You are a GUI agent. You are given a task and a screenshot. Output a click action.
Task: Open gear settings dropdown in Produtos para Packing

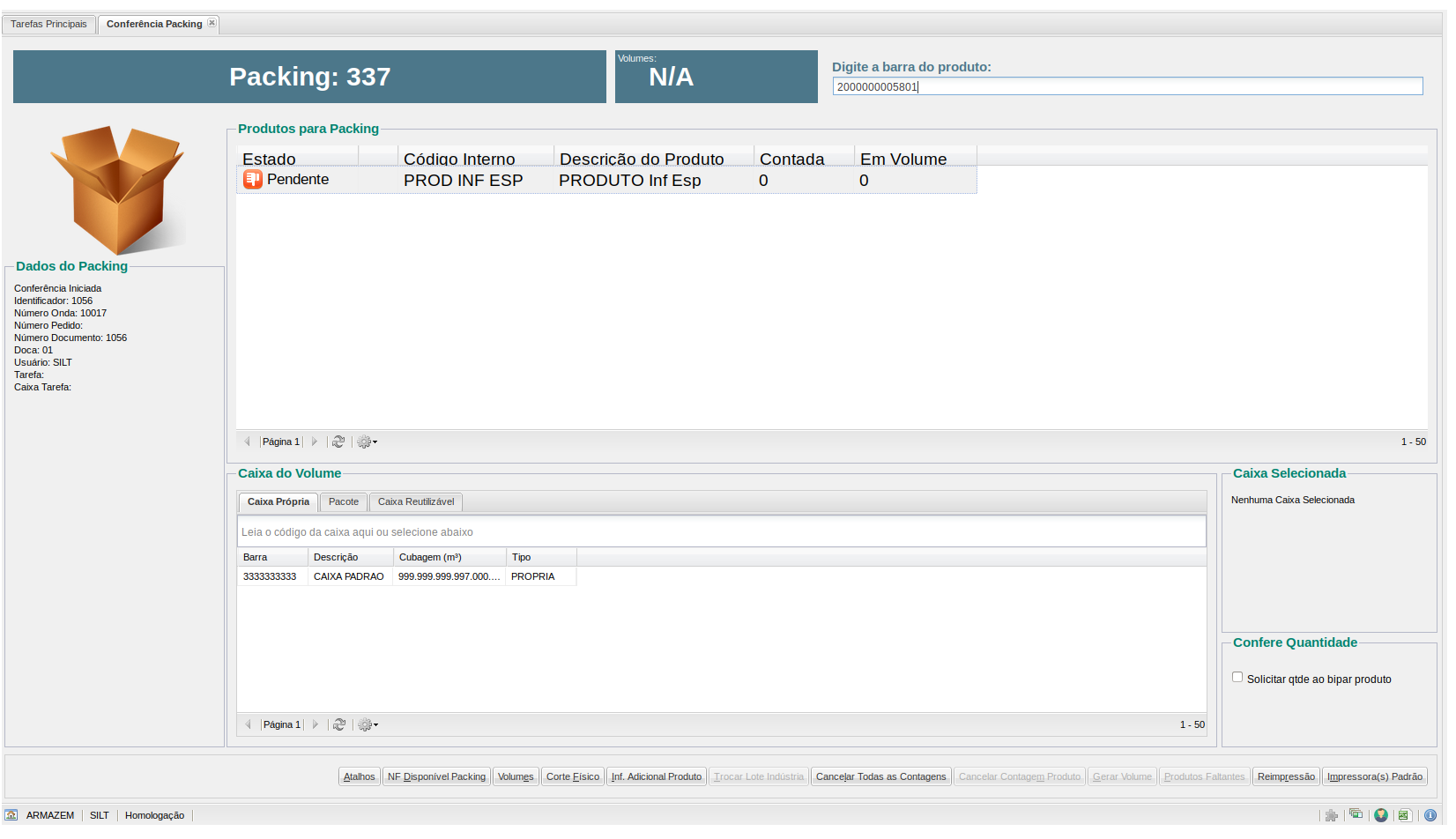tap(367, 442)
